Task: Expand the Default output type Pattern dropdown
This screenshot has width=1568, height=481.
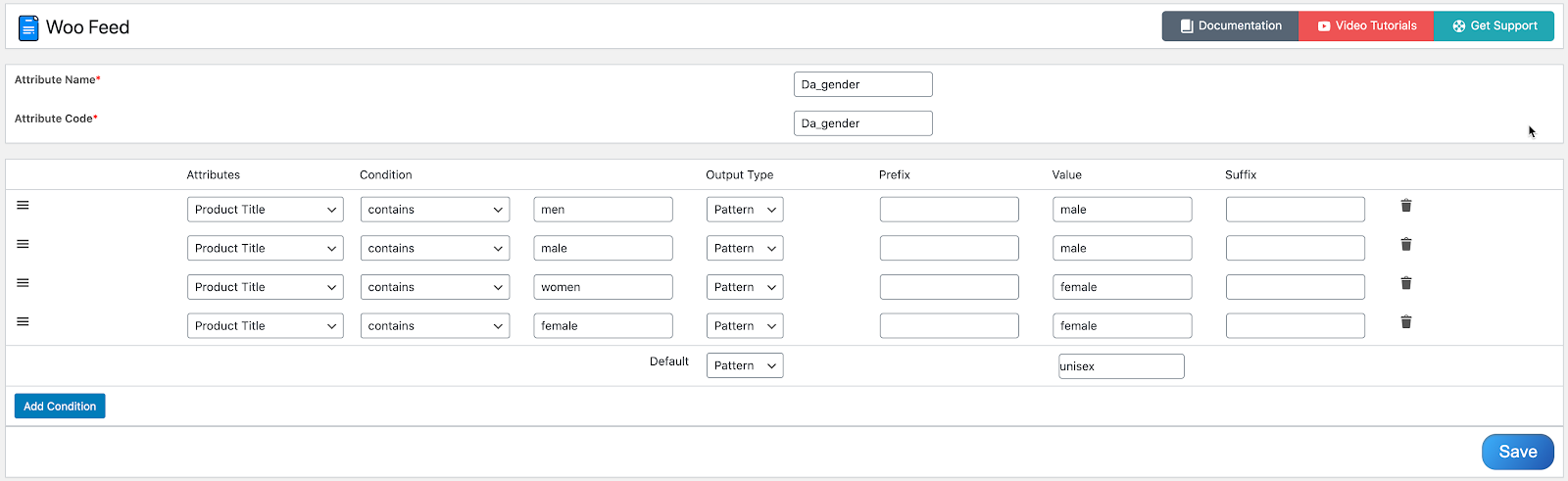Action: pyautogui.click(x=744, y=365)
